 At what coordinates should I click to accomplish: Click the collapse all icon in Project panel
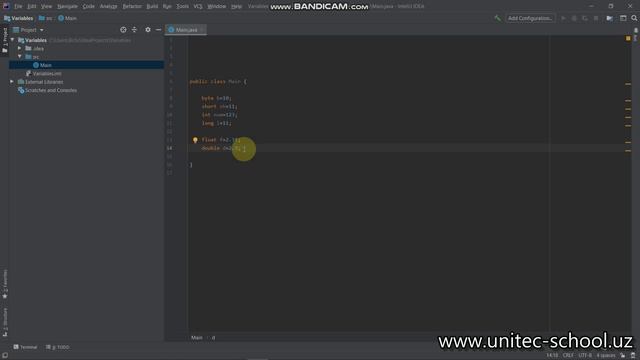134,30
